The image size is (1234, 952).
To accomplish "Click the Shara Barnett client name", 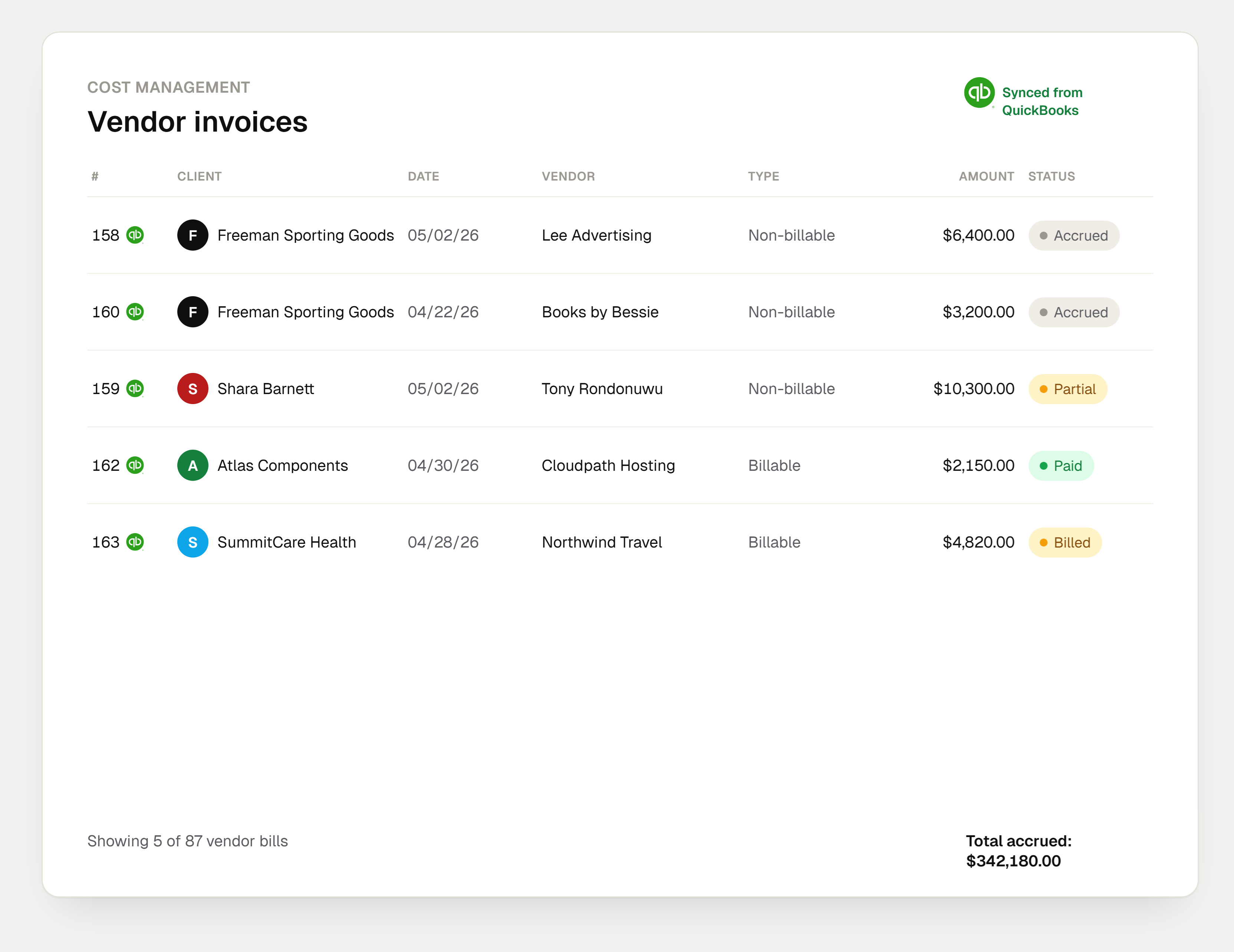I will coord(266,389).
